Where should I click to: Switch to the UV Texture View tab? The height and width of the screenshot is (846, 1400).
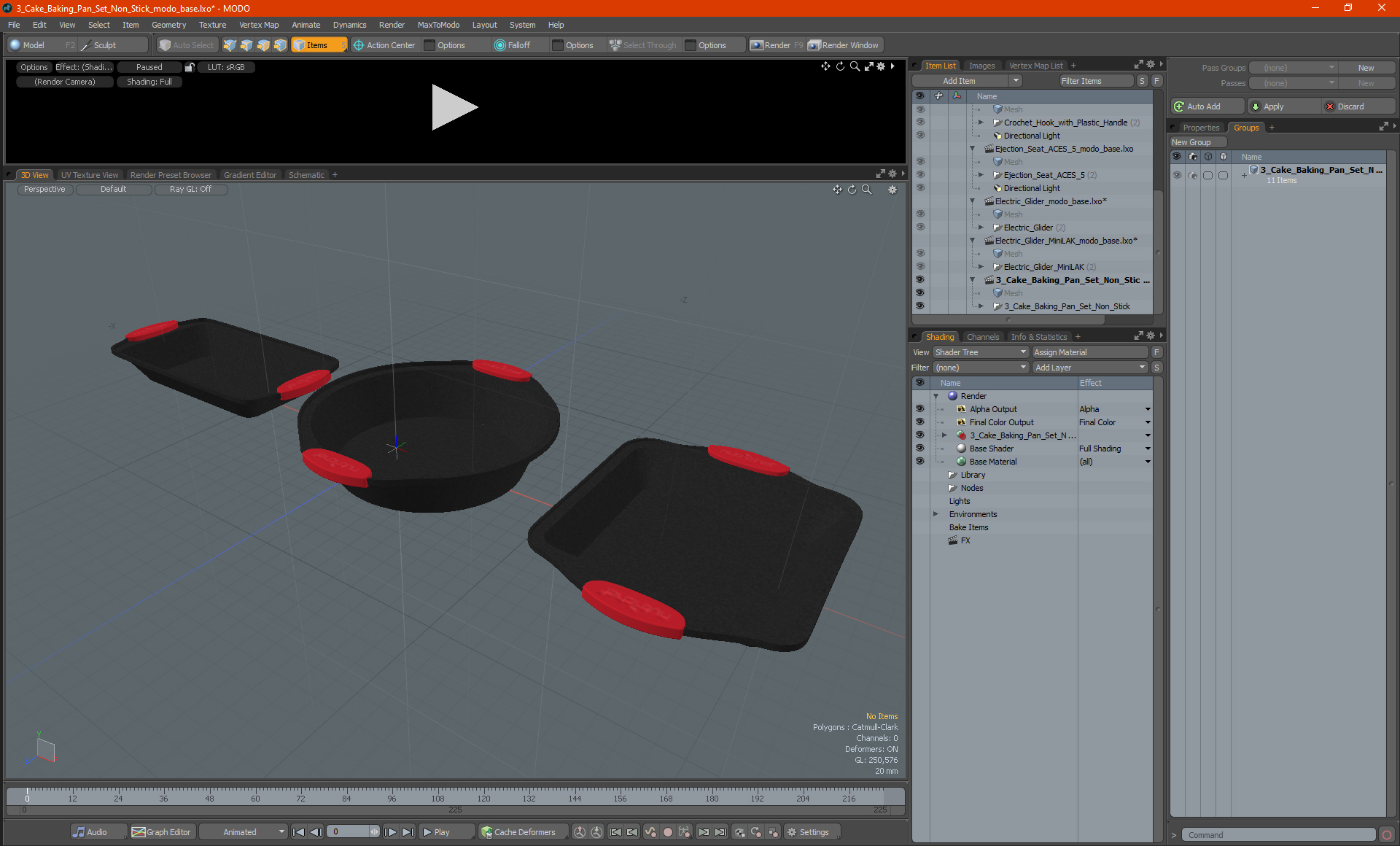pos(90,175)
